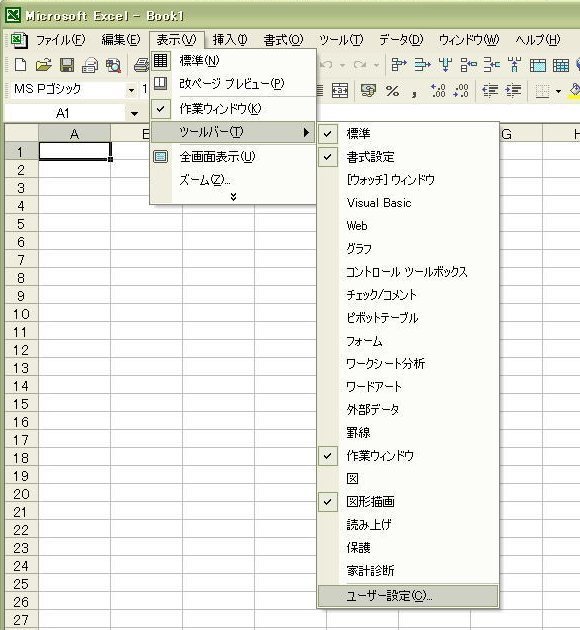Screen dimensions: 580x630
Task: Select column header A
Action: 74,134
